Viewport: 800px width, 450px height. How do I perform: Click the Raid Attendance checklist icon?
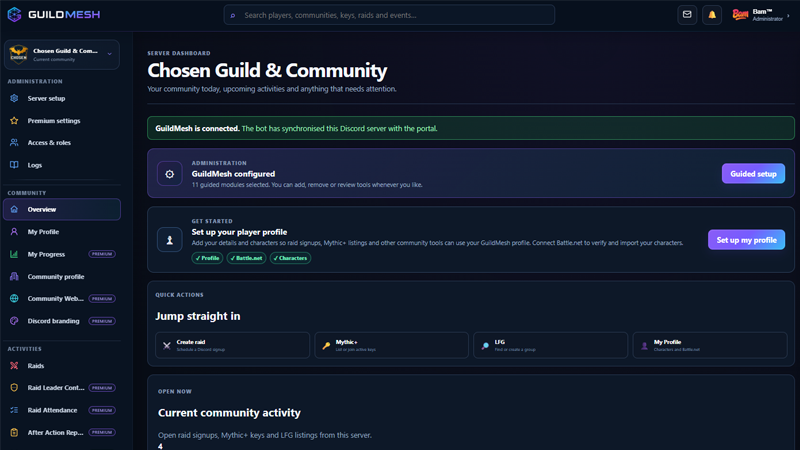[x=14, y=410]
